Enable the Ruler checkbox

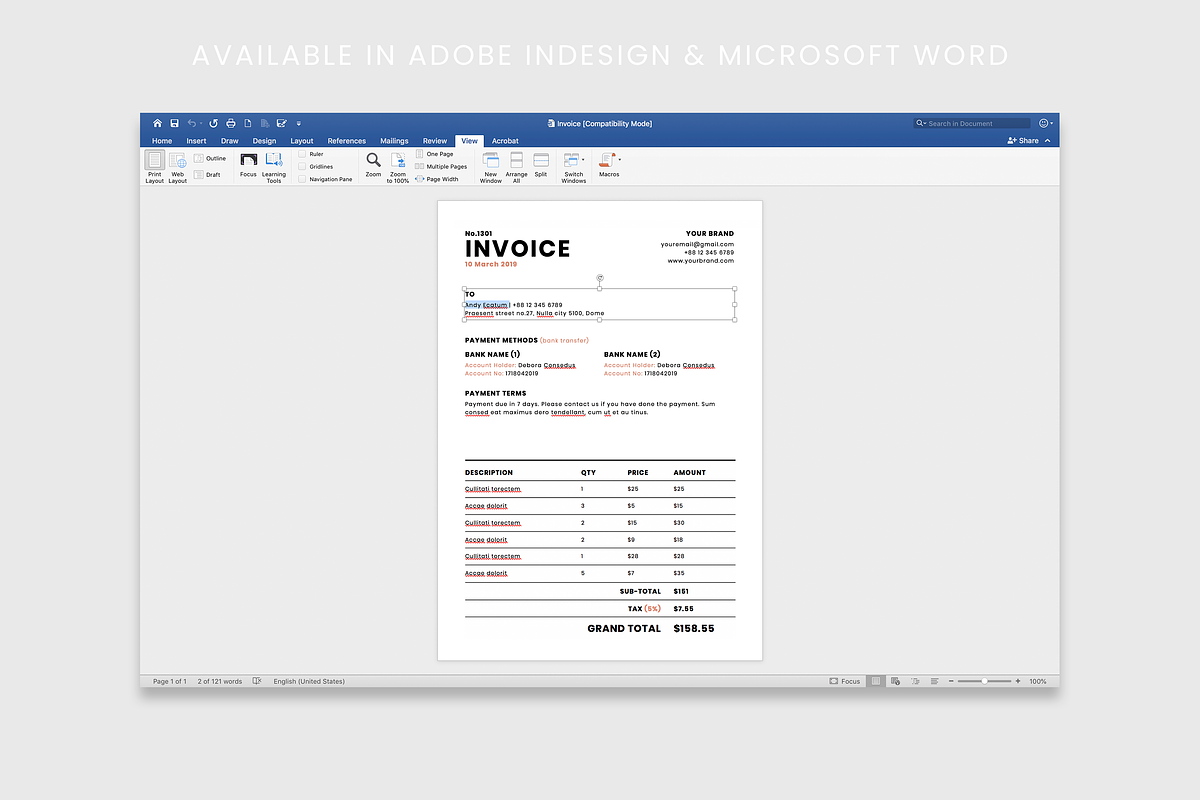click(303, 154)
